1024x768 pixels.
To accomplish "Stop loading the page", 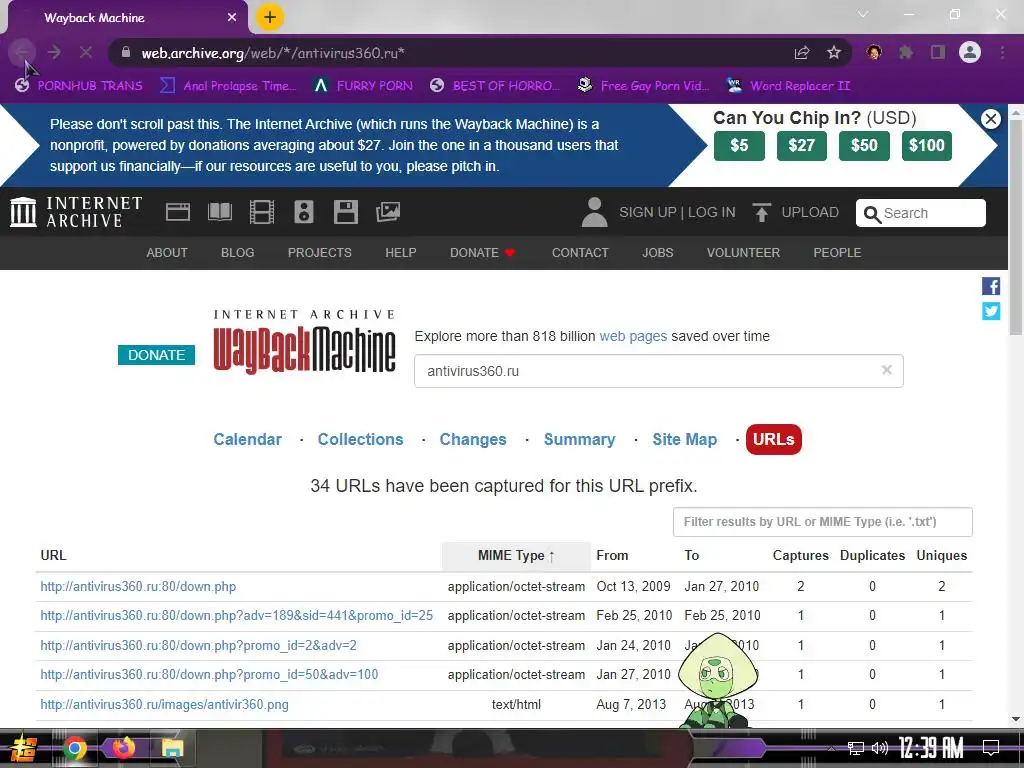I will [x=86, y=52].
